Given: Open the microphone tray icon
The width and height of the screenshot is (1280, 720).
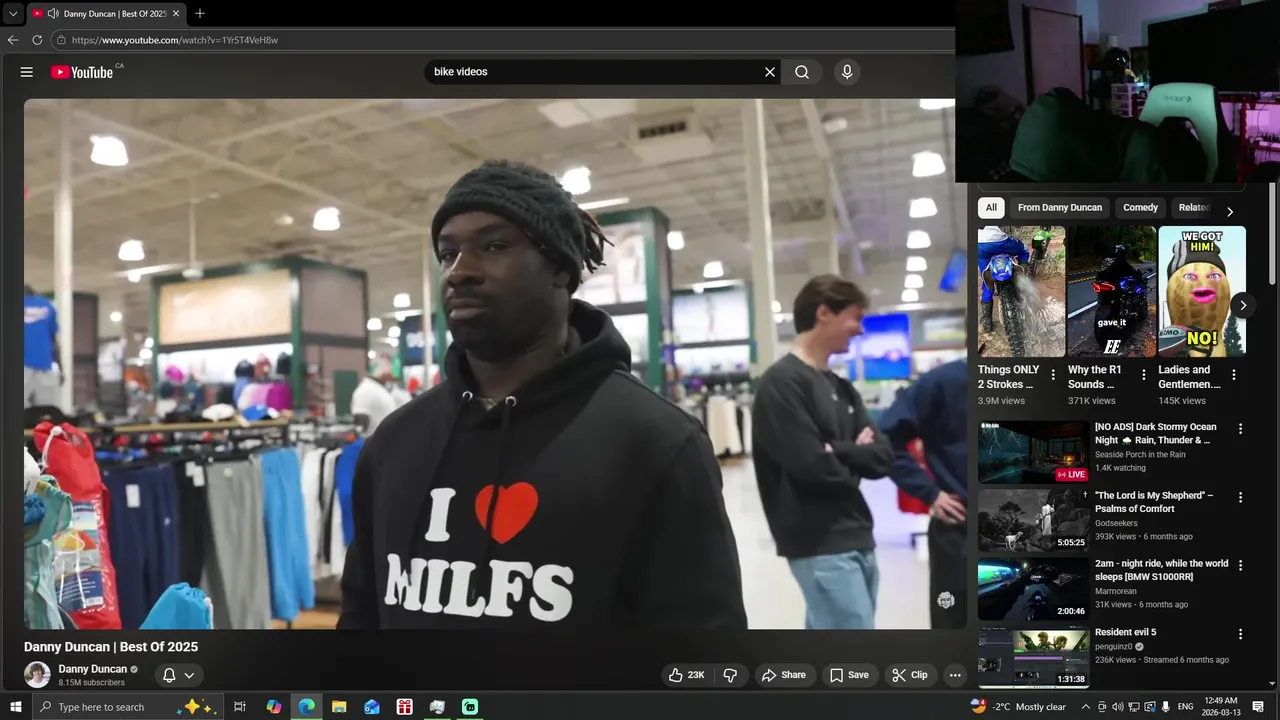Looking at the screenshot, I should coord(1165,707).
